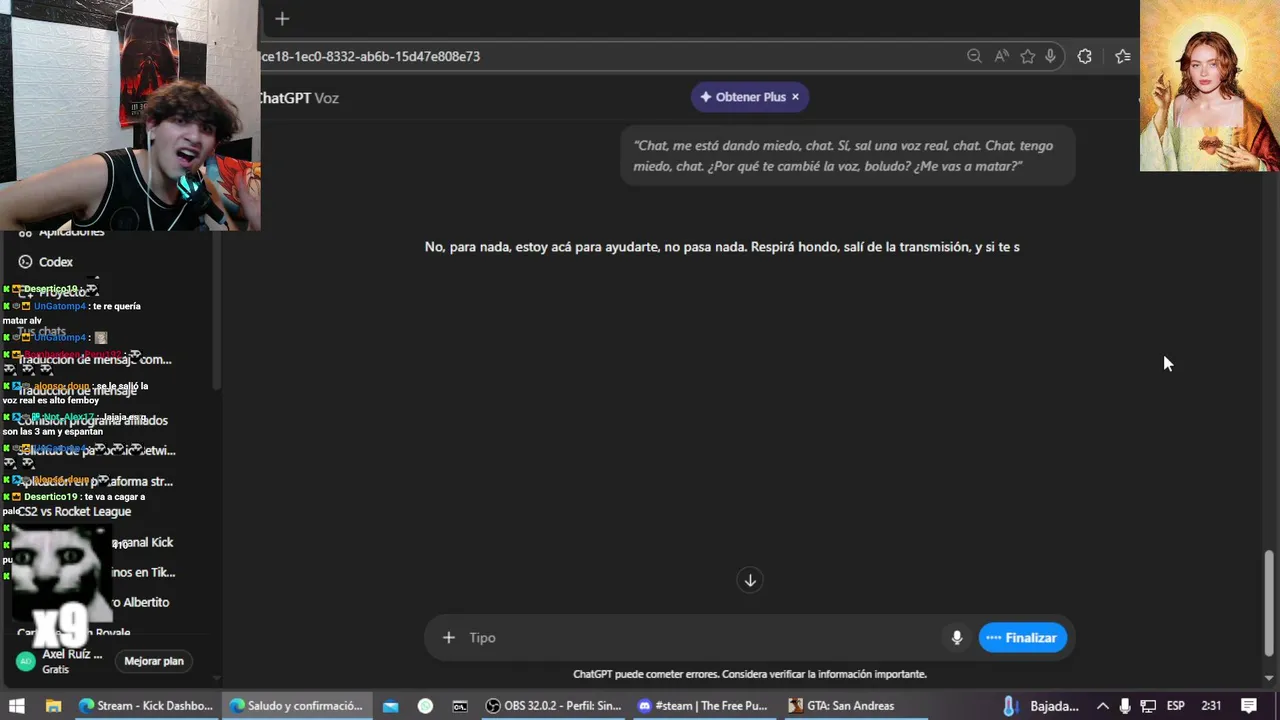Open the CS2 vs Rocket League chat
This screenshot has width=1280, height=720.
[x=74, y=511]
